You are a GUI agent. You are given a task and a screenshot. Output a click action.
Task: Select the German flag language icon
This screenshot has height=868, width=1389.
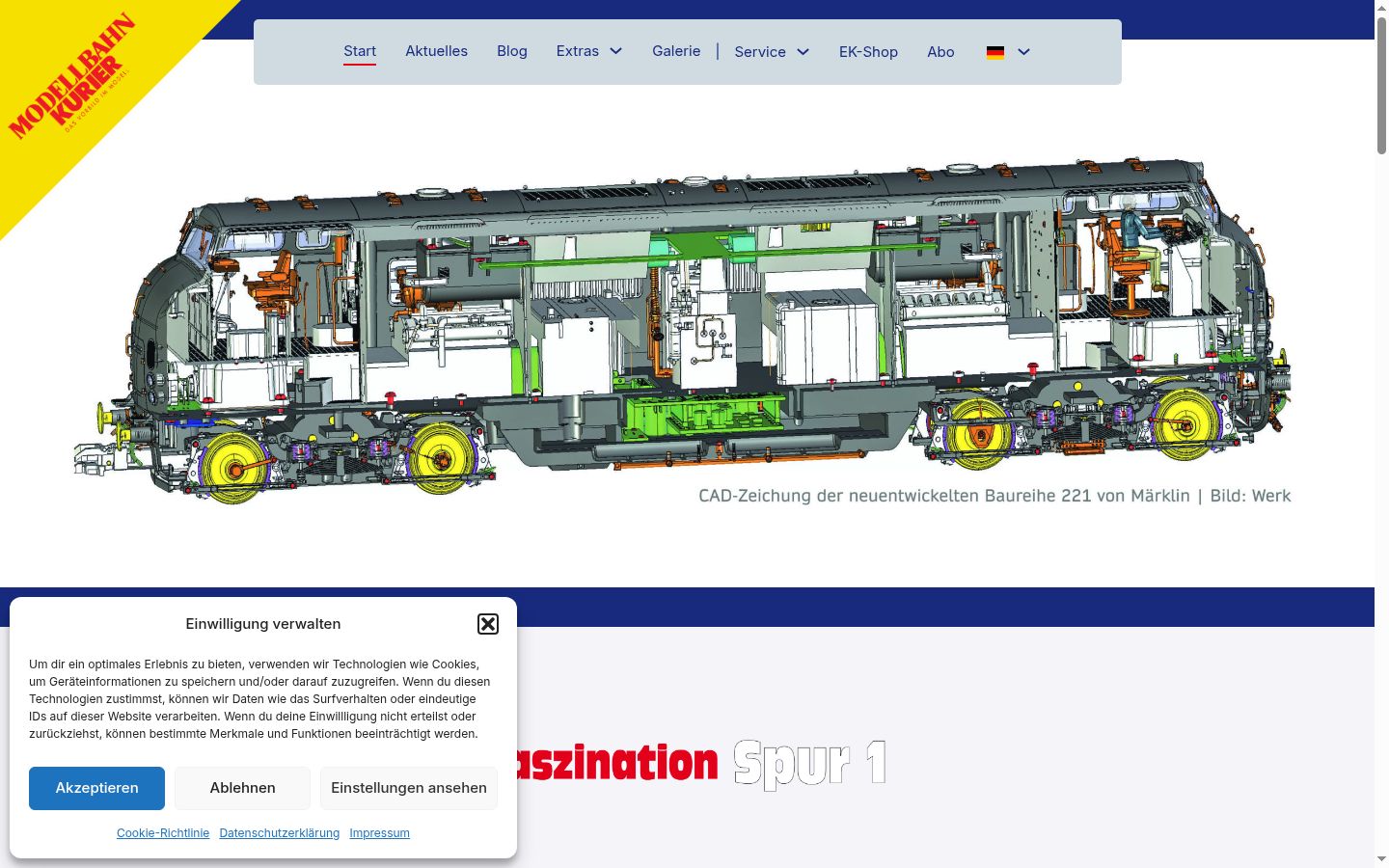point(995,52)
